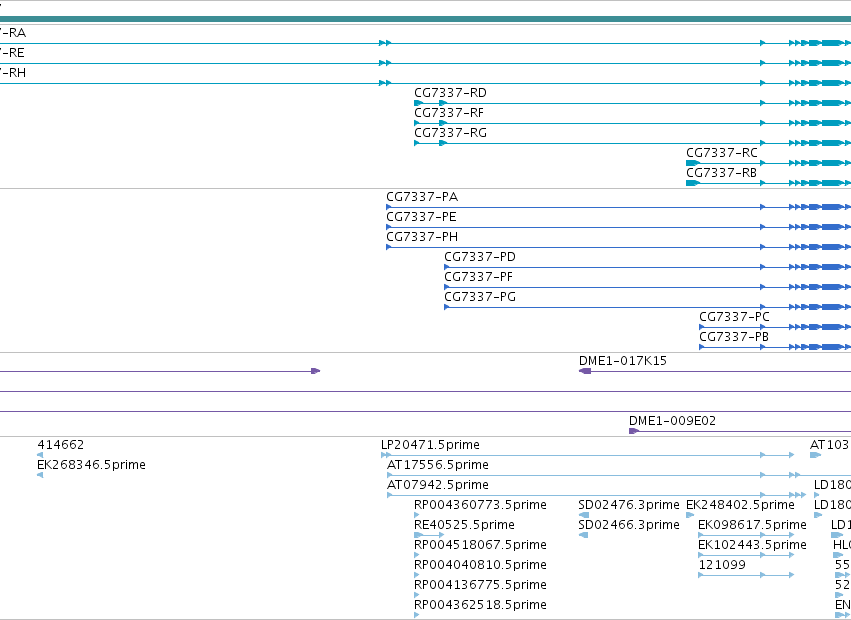Click EST SD02476.3prime label
Viewport: 851px width, 620px height.
628,505
